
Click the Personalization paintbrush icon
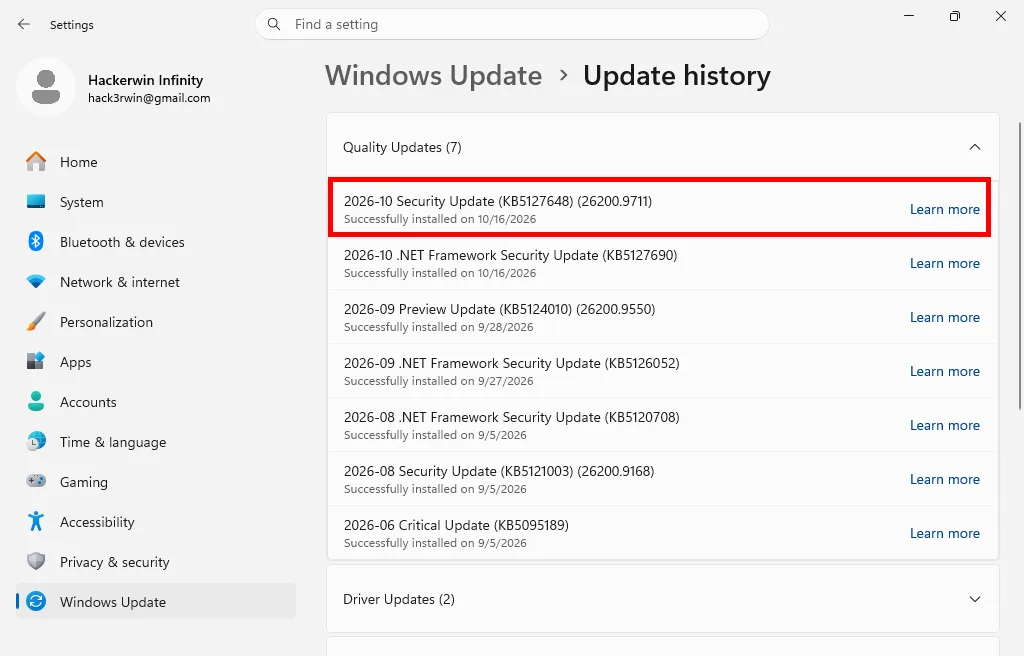tap(36, 321)
